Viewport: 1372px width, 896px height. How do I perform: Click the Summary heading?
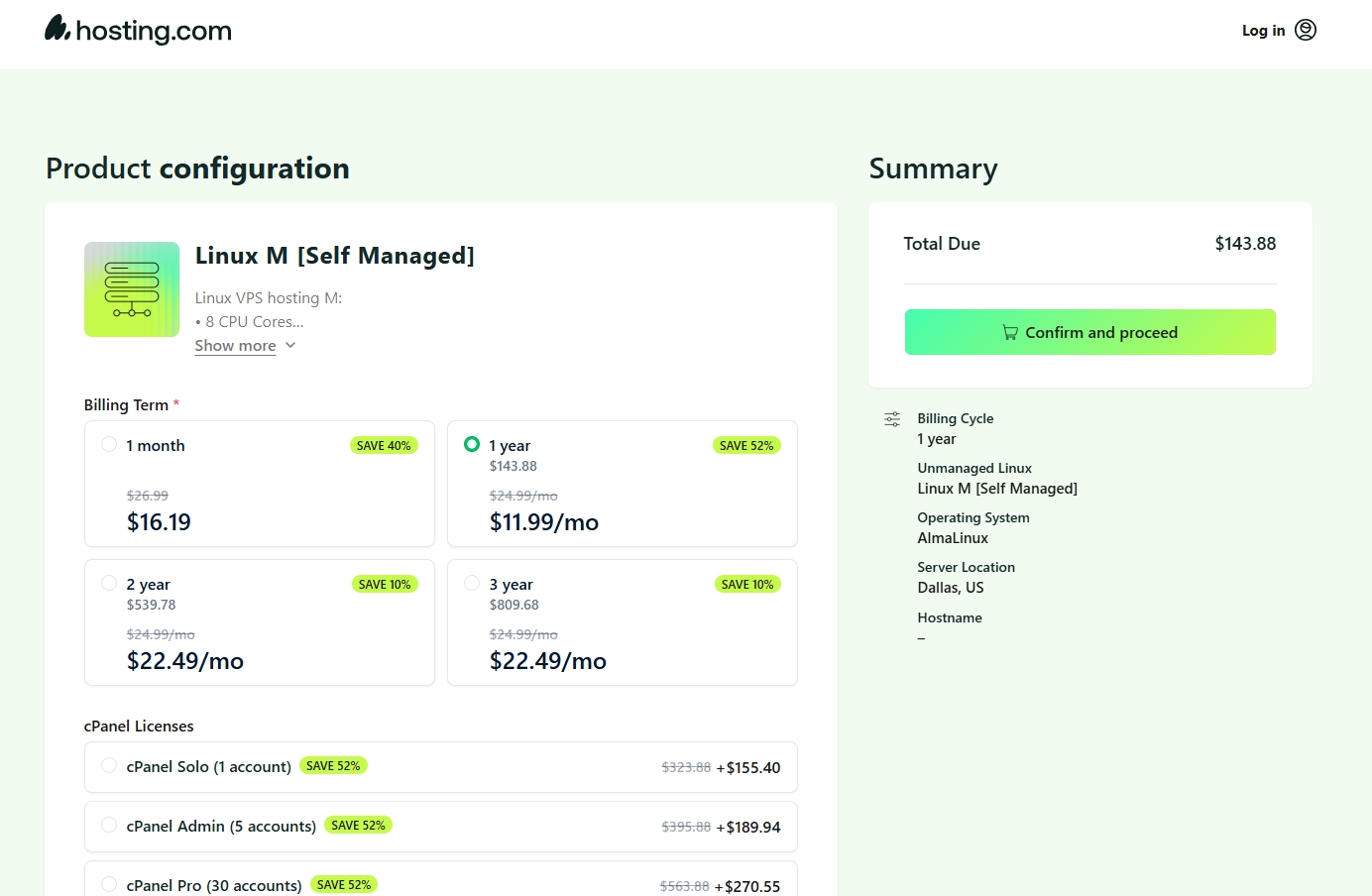coord(933,168)
